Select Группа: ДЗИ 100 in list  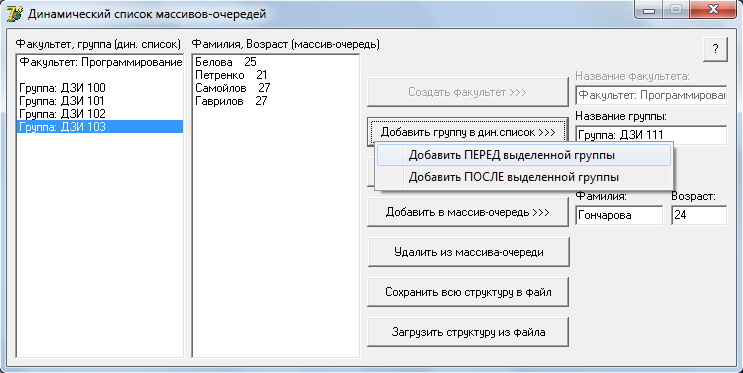click(x=100, y=88)
